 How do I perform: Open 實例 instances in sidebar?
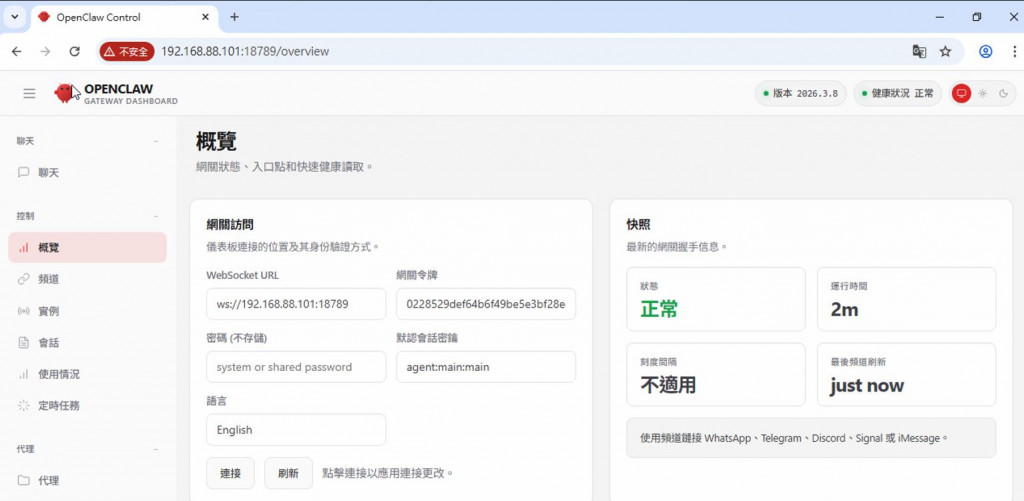[88, 311]
